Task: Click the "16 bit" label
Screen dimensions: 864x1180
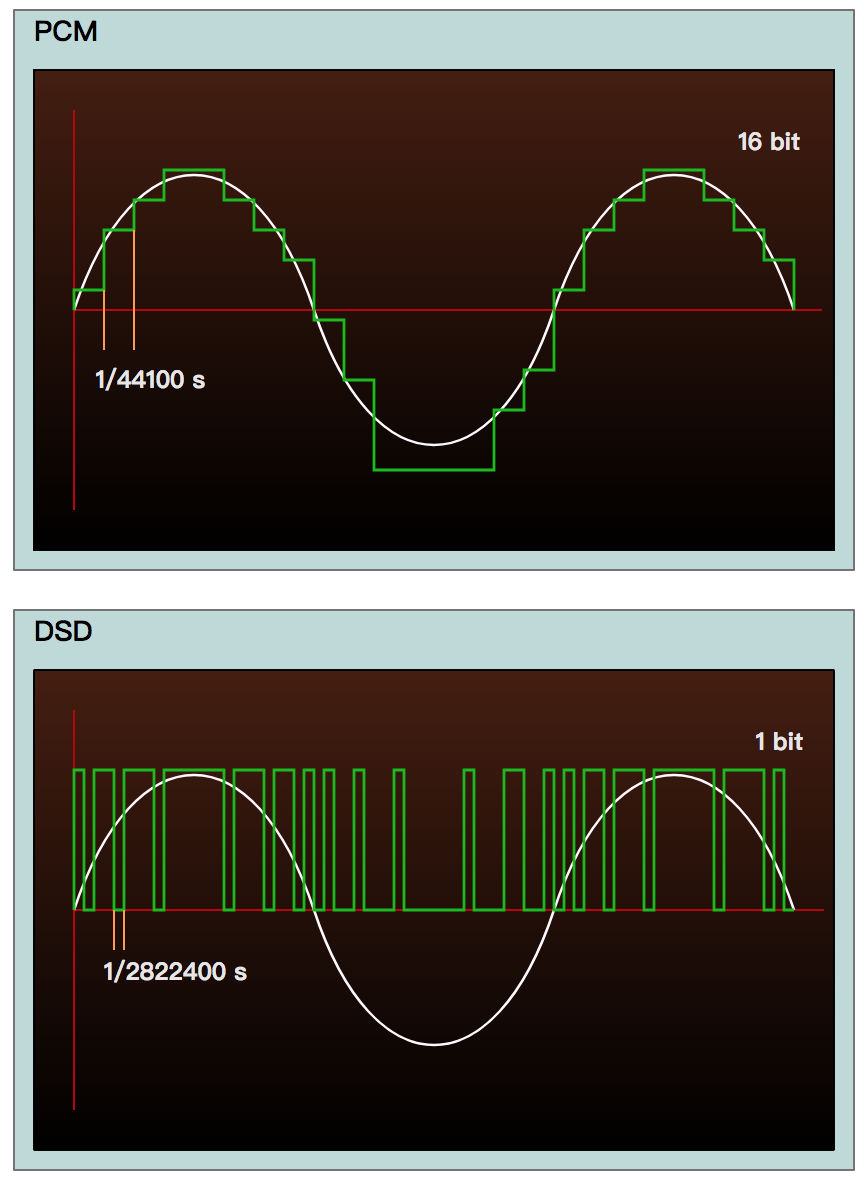Action: (768, 142)
